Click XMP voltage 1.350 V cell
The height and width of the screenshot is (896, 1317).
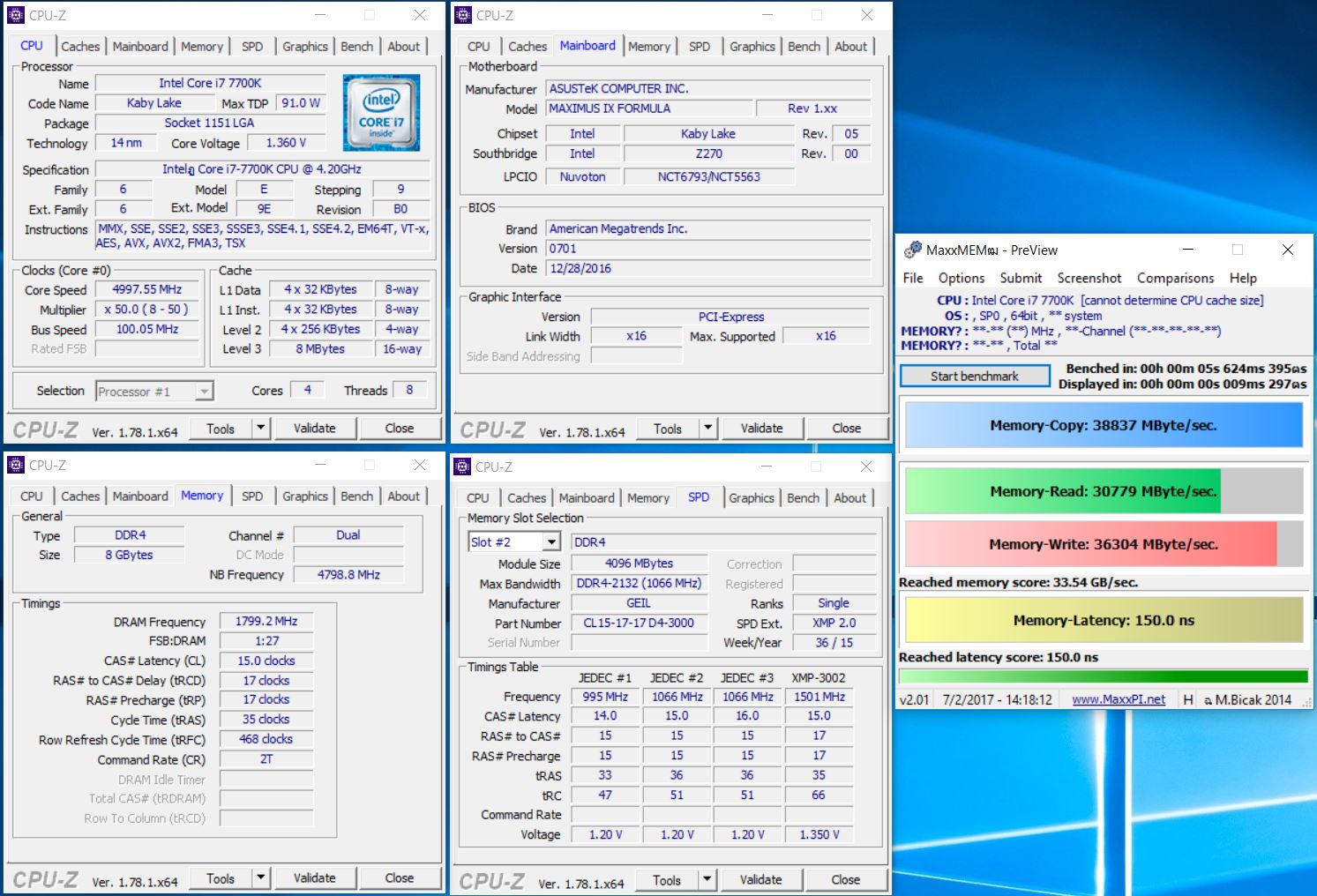click(819, 834)
